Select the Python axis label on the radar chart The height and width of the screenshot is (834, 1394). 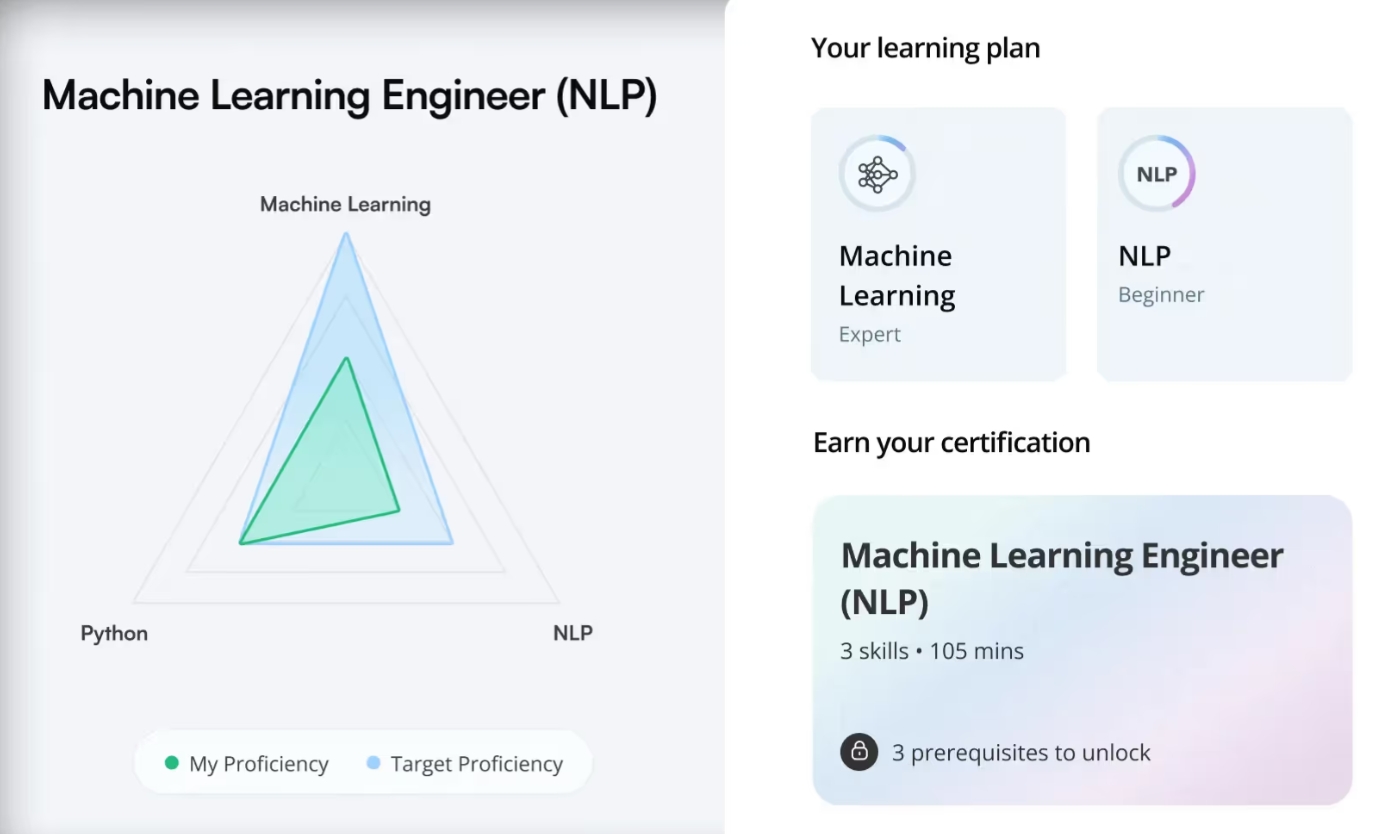click(114, 633)
